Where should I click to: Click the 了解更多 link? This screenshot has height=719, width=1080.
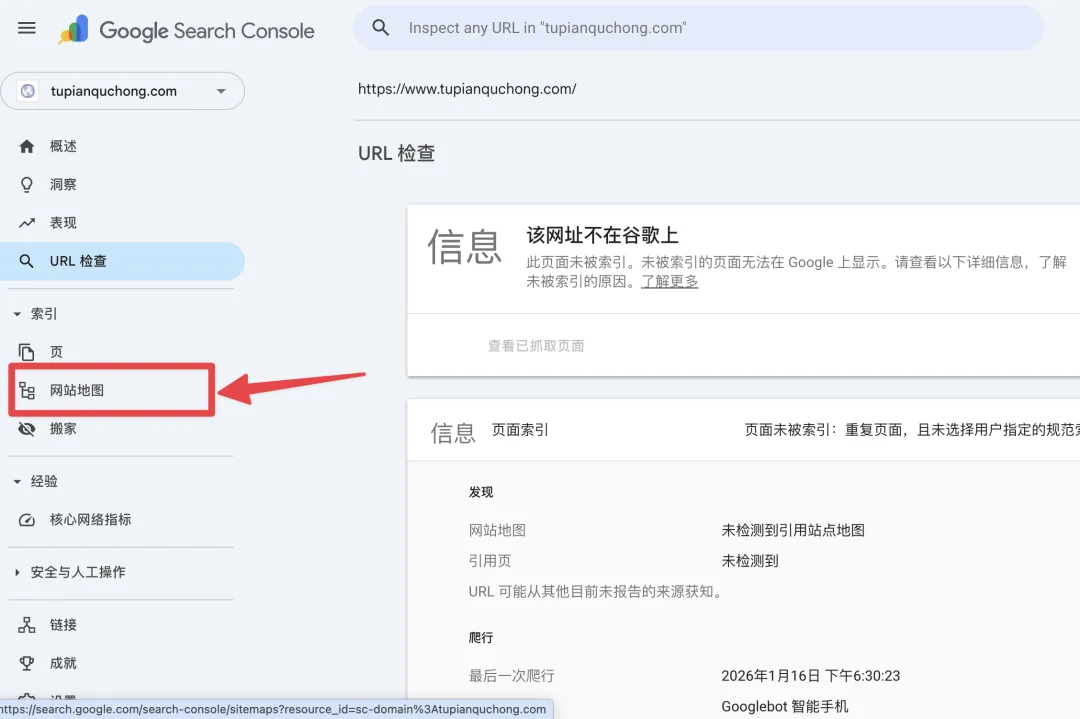[669, 282]
